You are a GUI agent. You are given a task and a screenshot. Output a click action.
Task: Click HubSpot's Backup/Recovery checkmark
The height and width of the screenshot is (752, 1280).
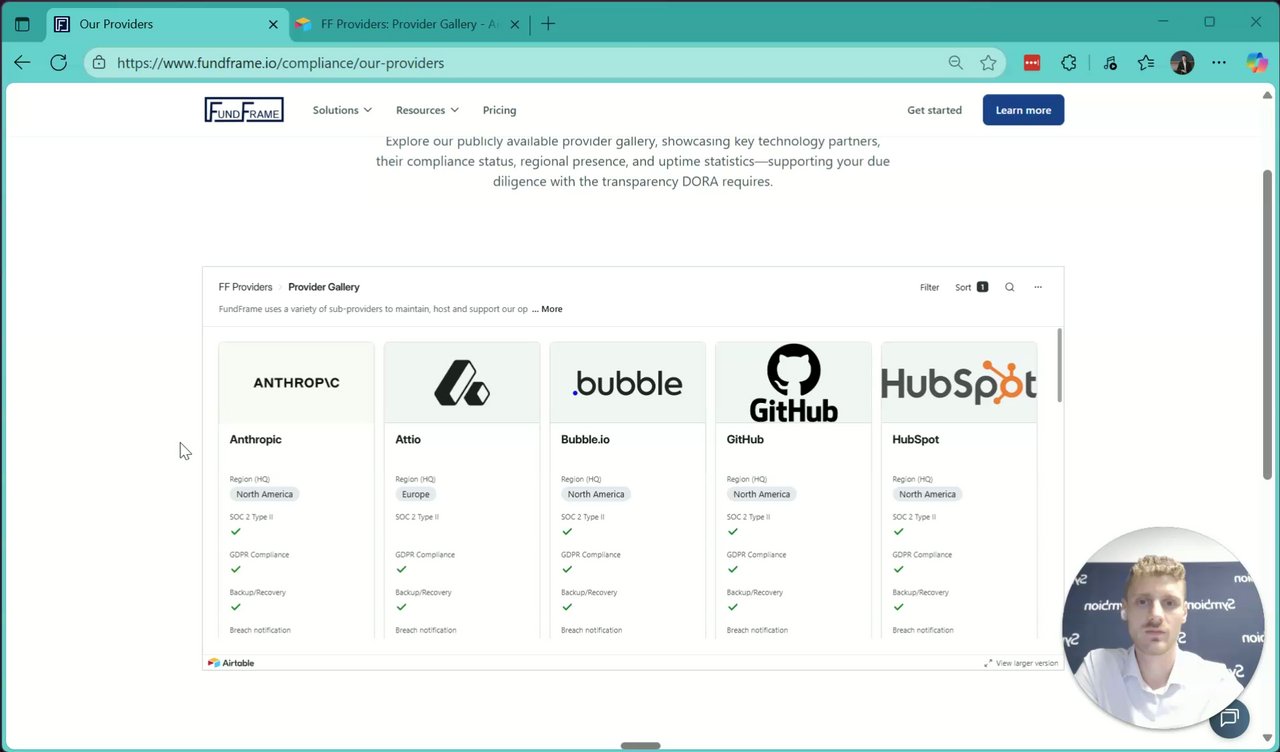898,607
